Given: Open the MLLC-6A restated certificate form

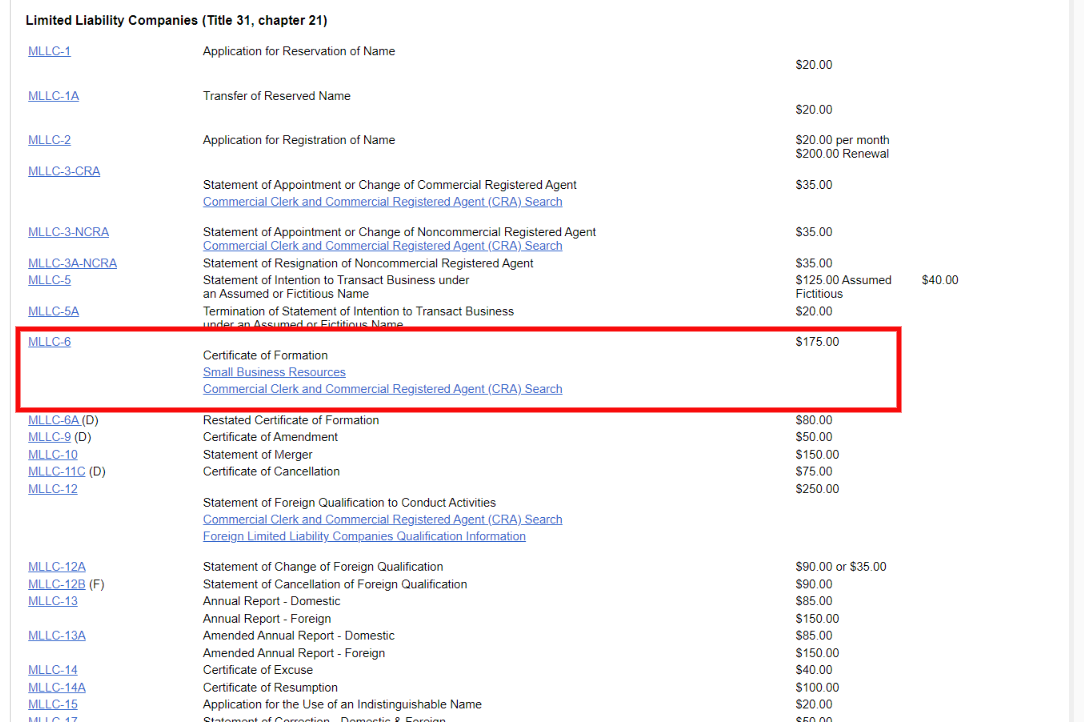Looking at the screenshot, I should coord(53,420).
